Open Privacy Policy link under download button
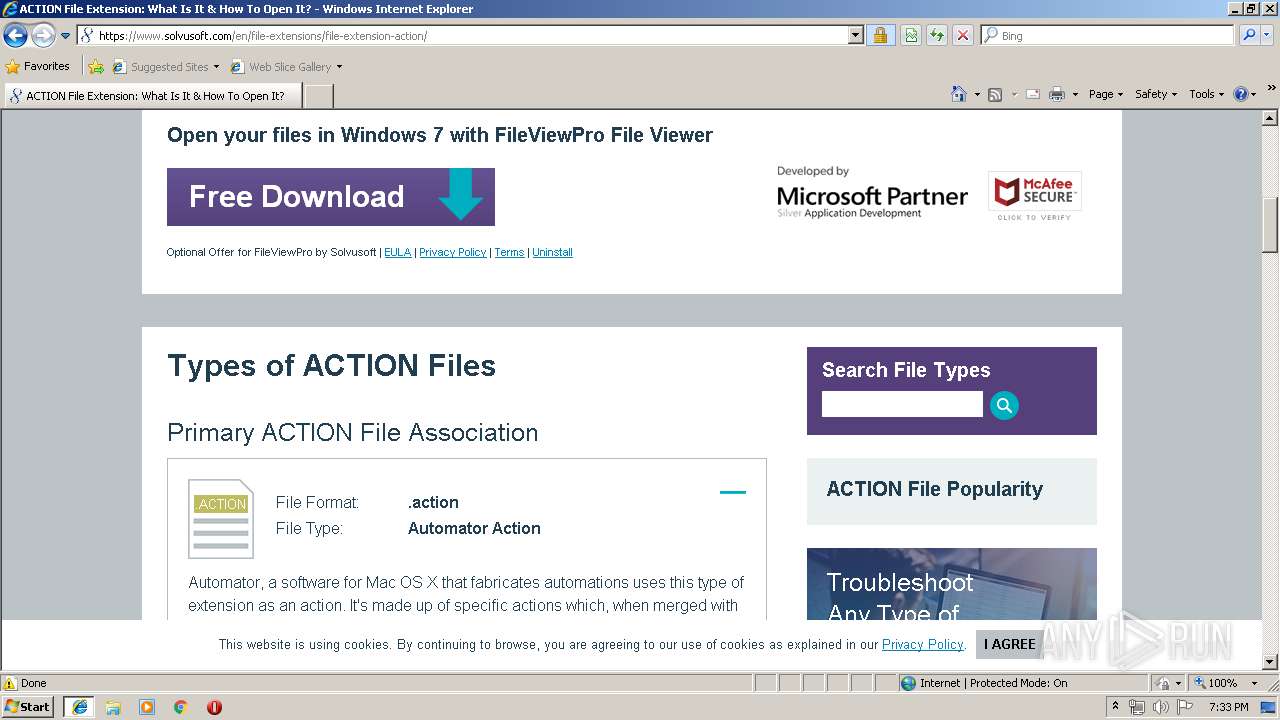1280x720 pixels. click(452, 252)
